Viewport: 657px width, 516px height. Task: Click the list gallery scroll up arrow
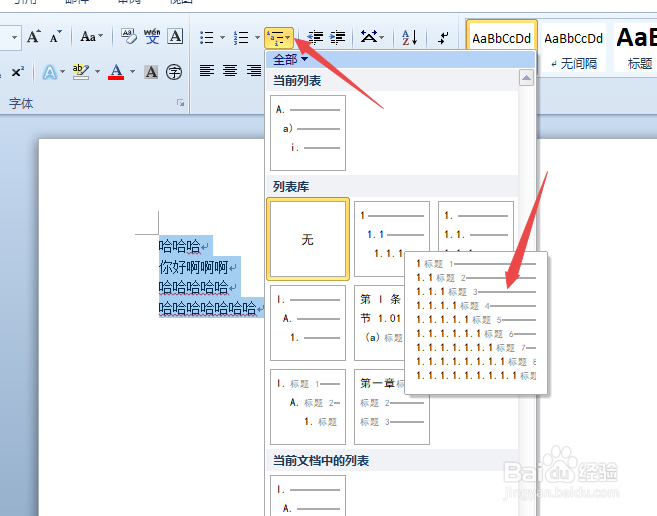(526, 78)
